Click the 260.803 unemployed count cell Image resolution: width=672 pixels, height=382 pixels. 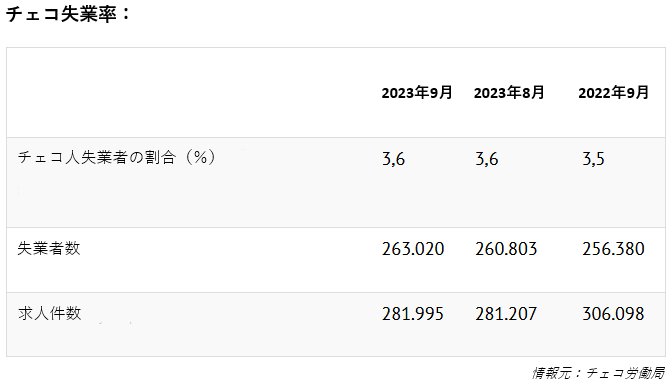(x=506, y=249)
